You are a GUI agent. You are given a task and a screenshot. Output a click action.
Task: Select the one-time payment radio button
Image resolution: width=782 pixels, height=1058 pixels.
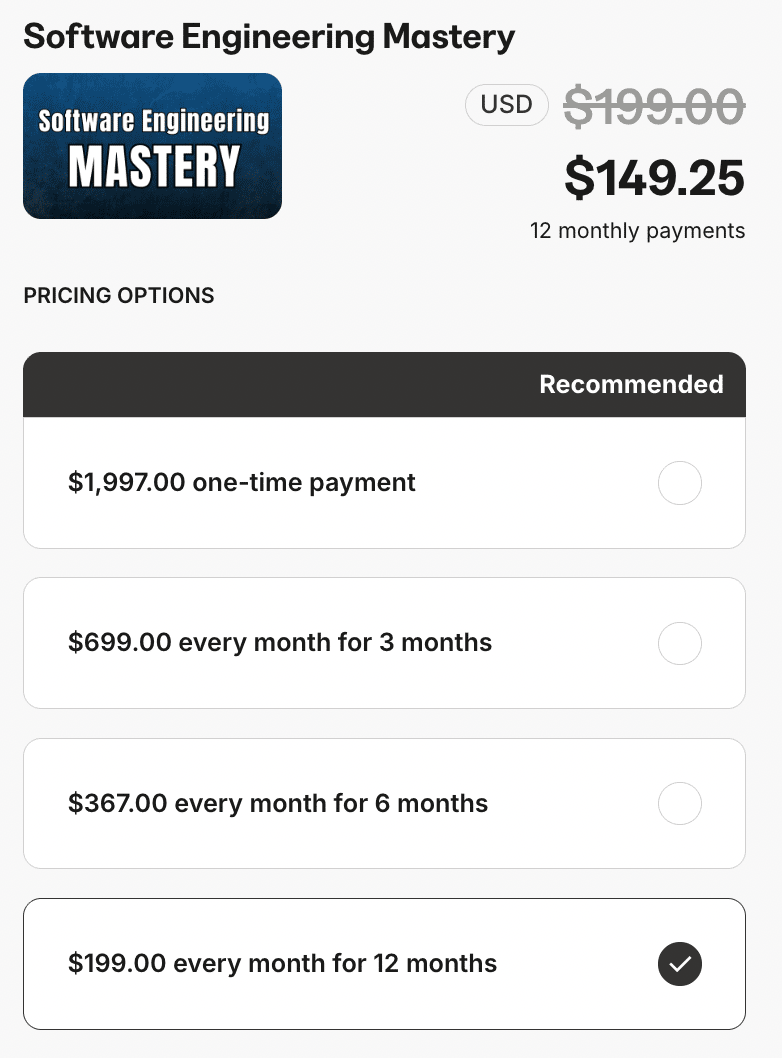click(x=680, y=484)
